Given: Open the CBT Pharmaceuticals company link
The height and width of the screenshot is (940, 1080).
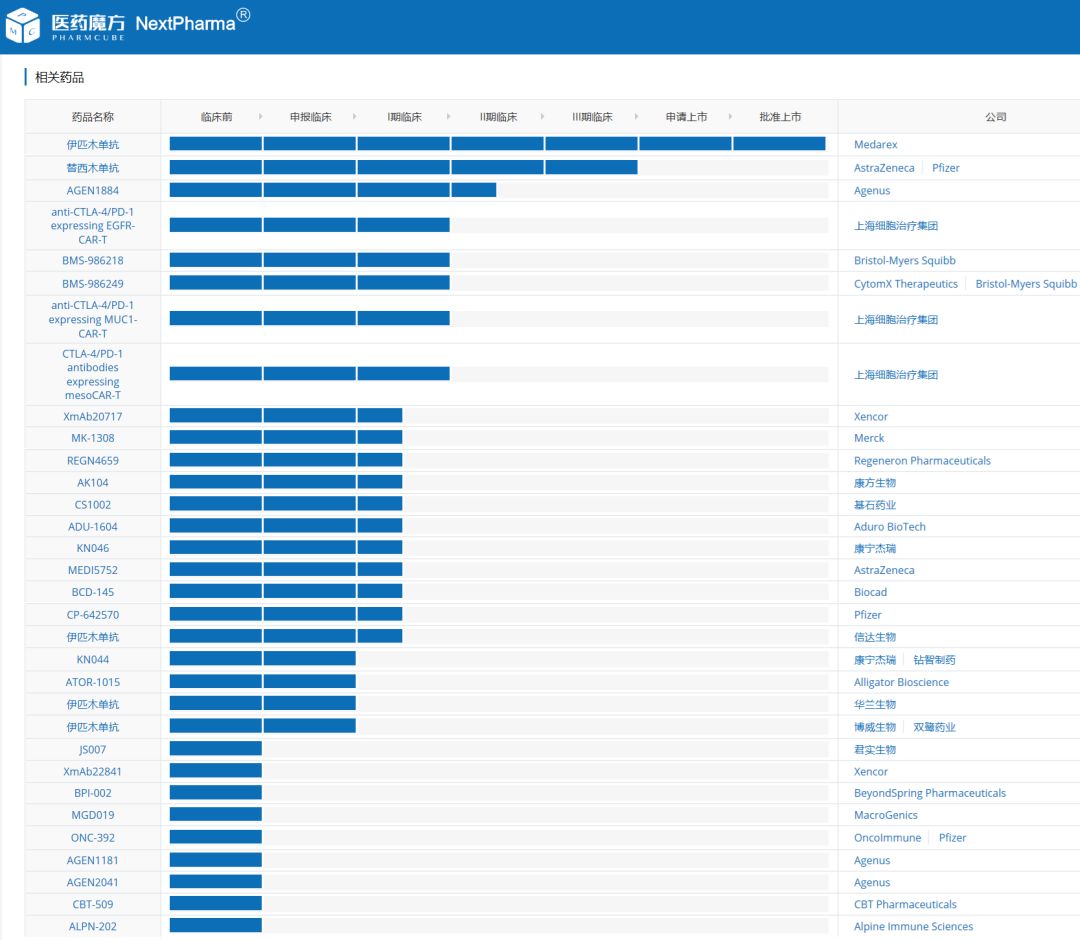Looking at the screenshot, I should [x=905, y=905].
